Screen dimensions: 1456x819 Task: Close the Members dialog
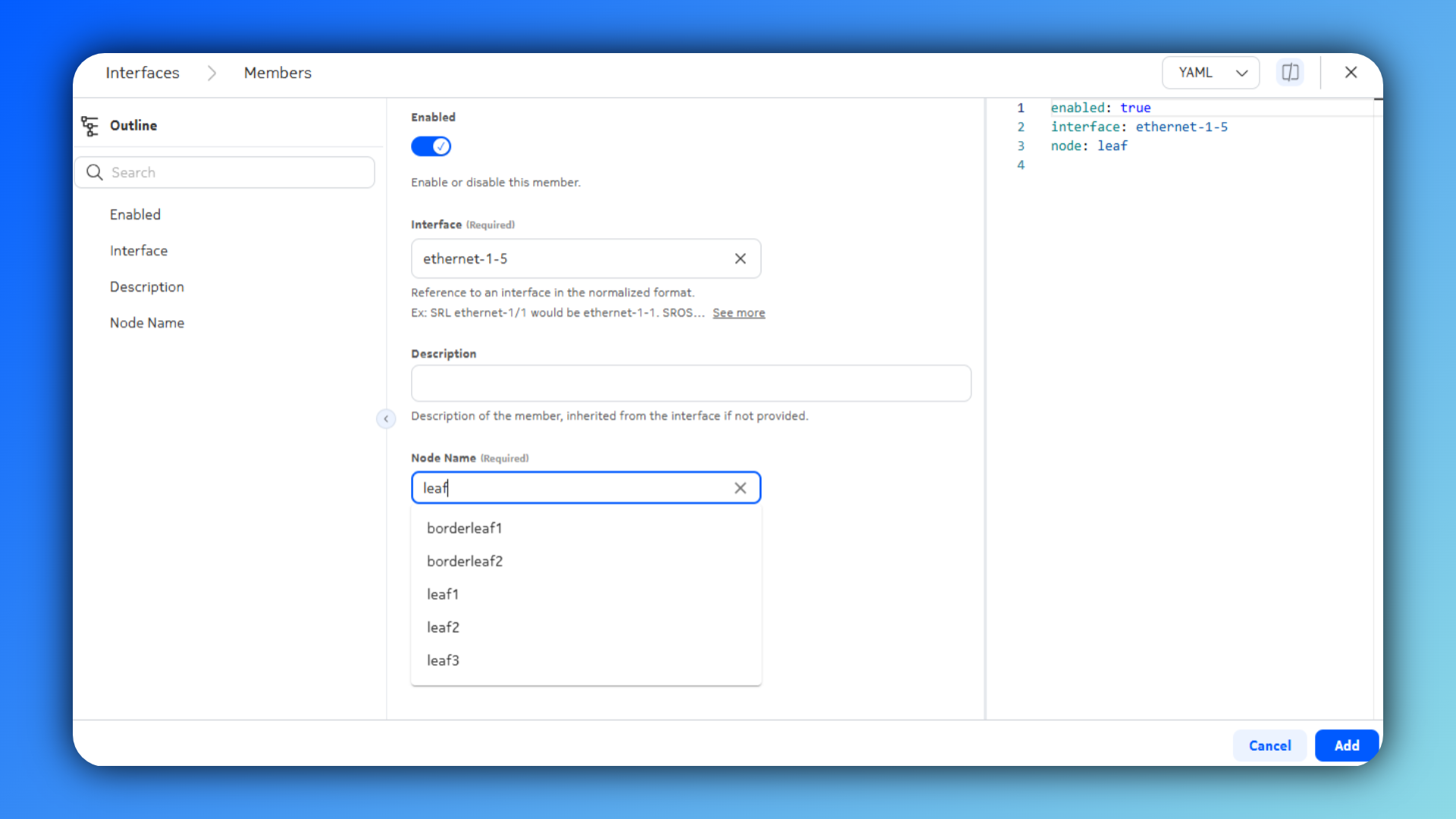tap(1351, 72)
